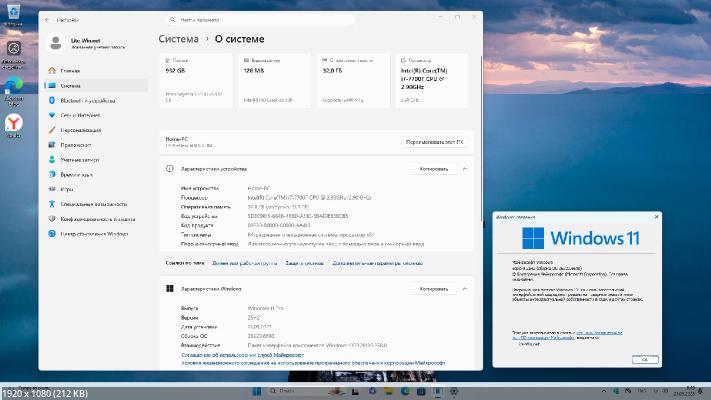The width and height of the screenshot is (711, 400).
Task: Copy device specifications with Копировать
Action: [x=433, y=169]
